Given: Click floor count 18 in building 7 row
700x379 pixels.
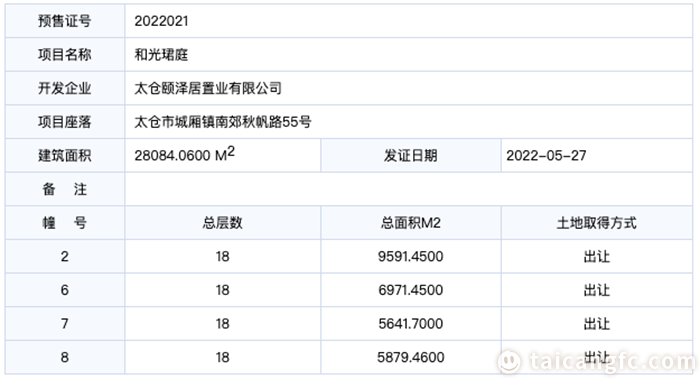Looking at the screenshot, I should point(223,323).
